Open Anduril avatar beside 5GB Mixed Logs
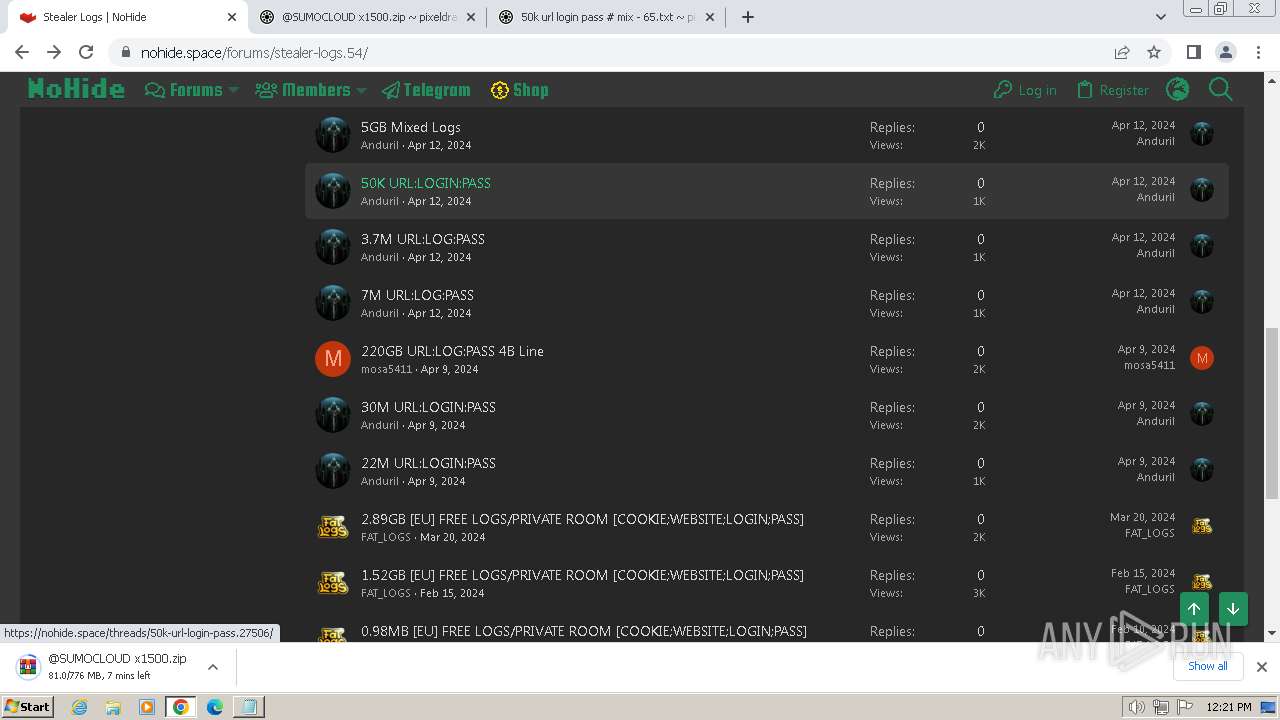 (333, 134)
